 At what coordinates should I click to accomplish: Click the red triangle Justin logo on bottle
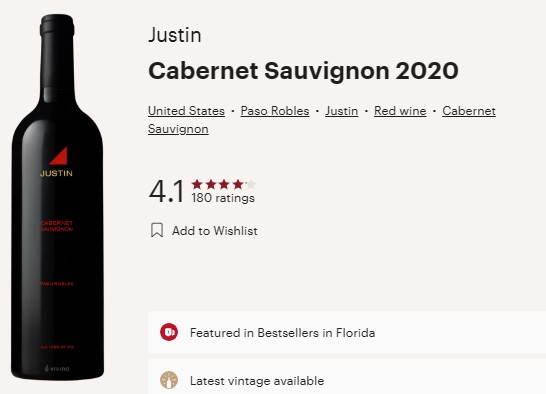coord(58,156)
